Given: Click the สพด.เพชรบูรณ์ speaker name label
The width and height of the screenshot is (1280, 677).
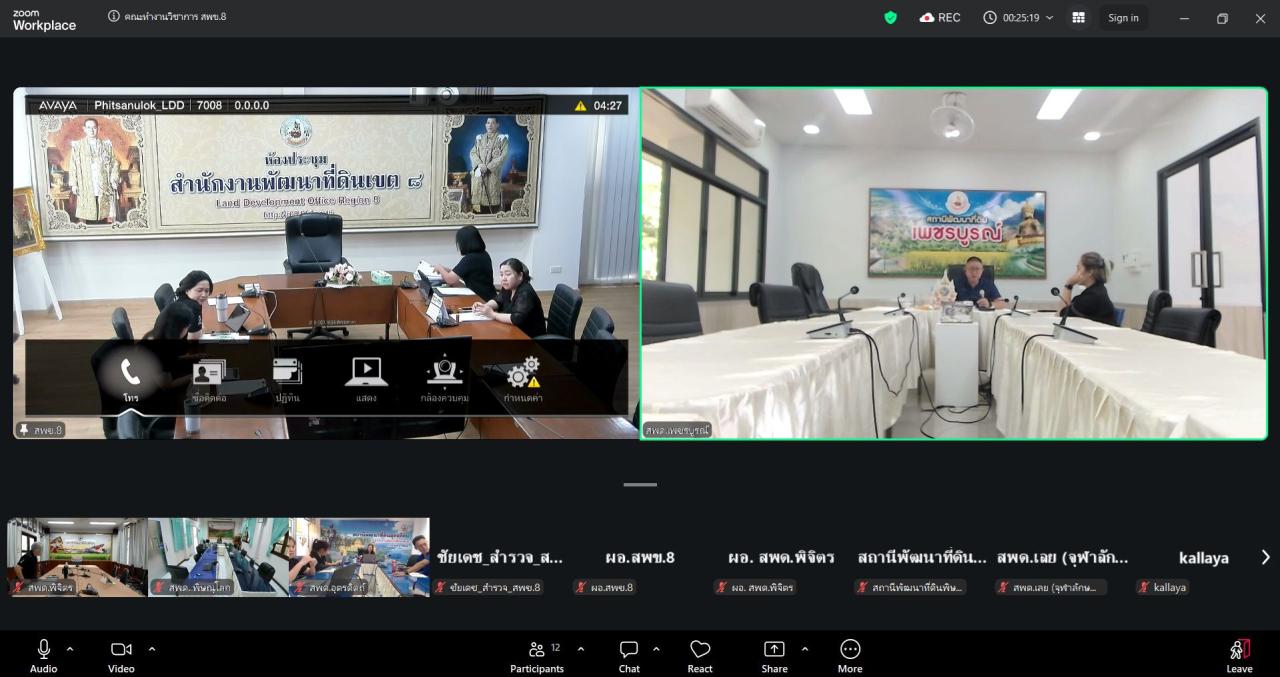Looking at the screenshot, I should click(677, 430).
